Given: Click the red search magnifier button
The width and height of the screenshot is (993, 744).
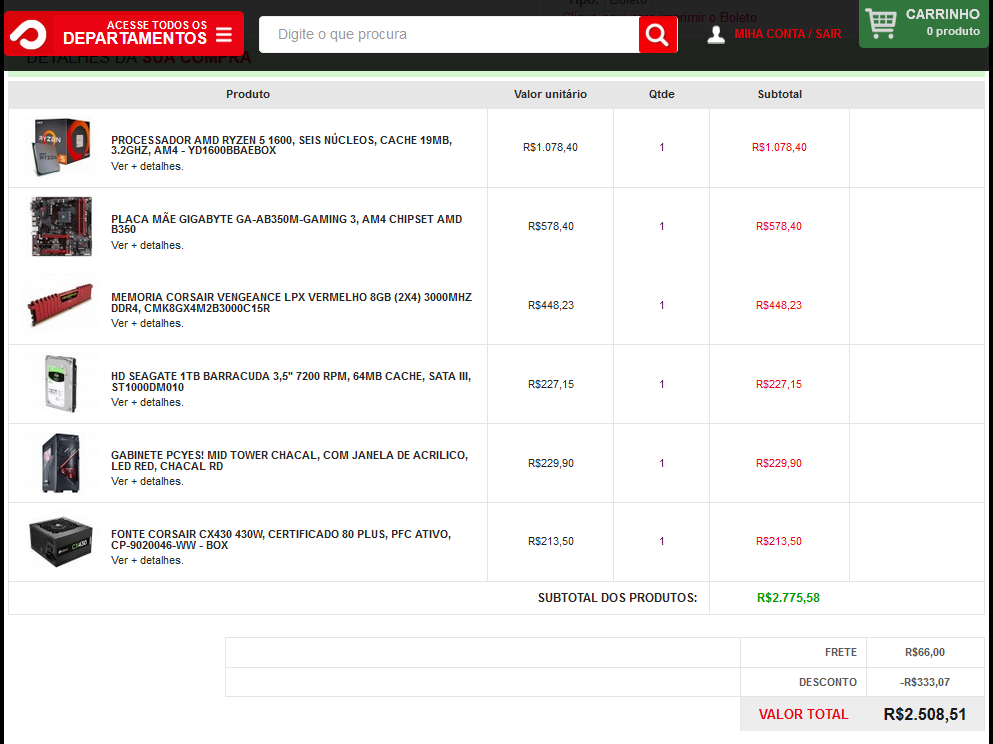Looking at the screenshot, I should 657,34.
